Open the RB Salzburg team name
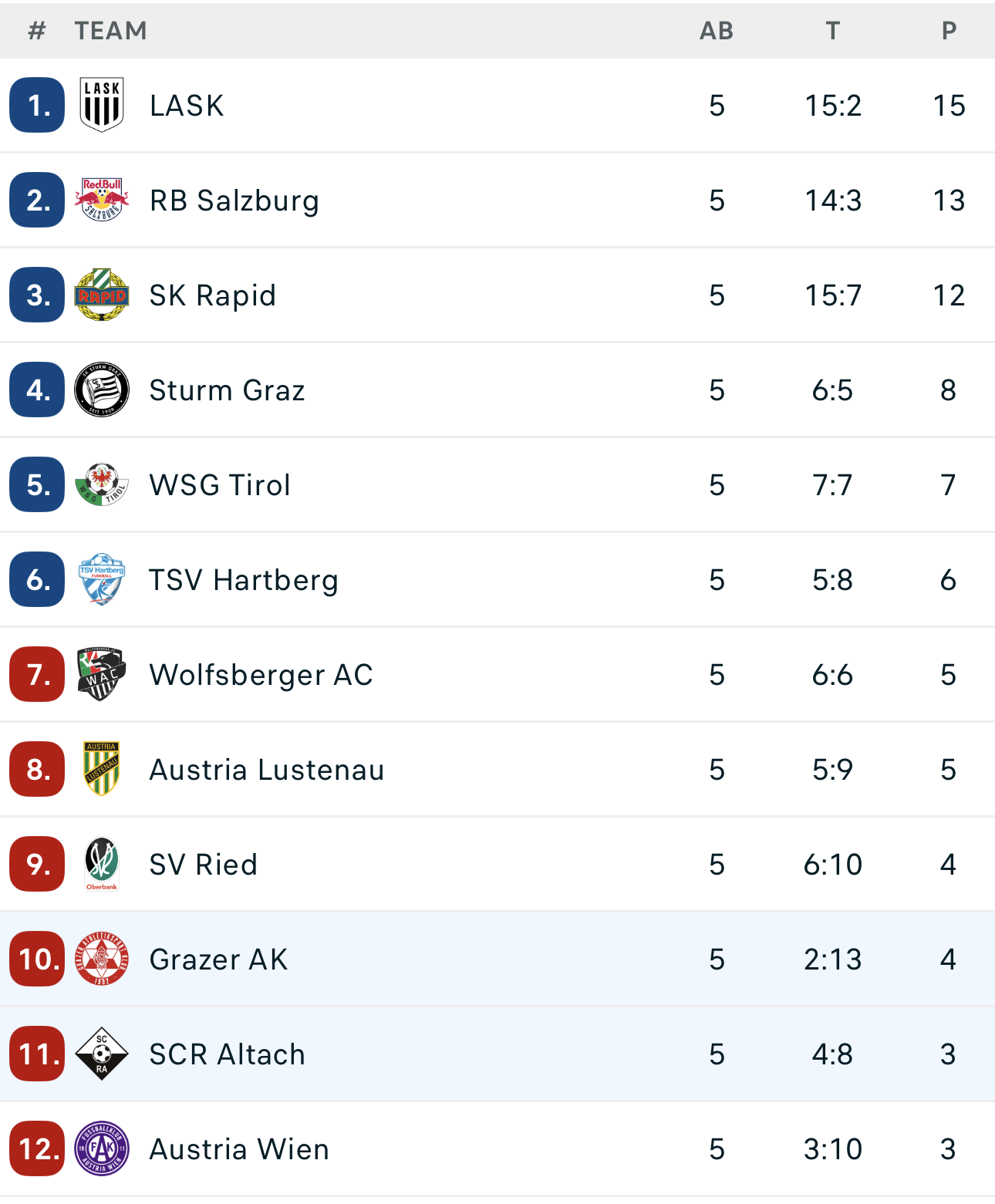 pyautogui.click(x=234, y=201)
